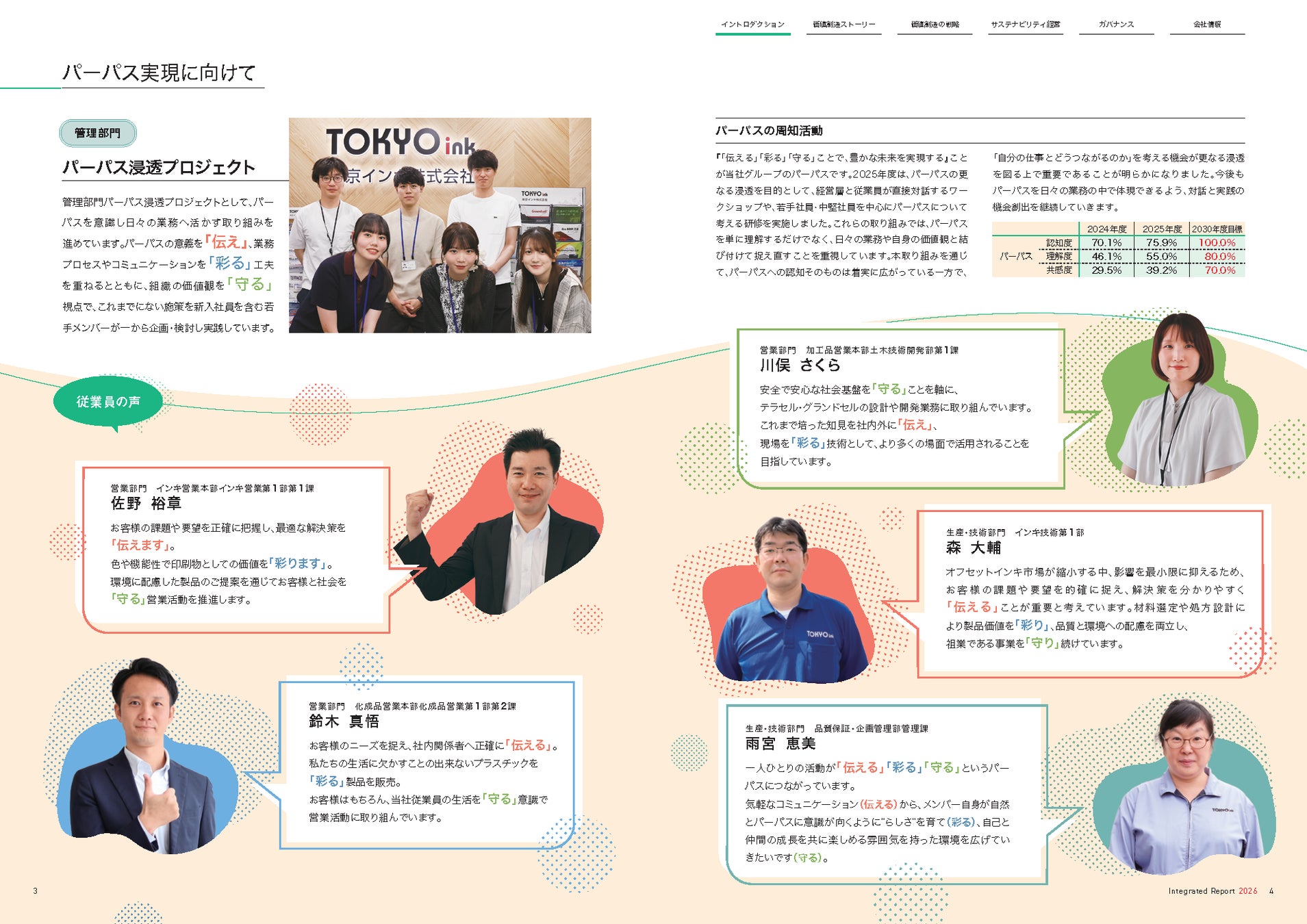This screenshot has width=1307, height=924.
Task: Click the 2030年度目標 100.0% table cell
Action: [x=1217, y=242]
